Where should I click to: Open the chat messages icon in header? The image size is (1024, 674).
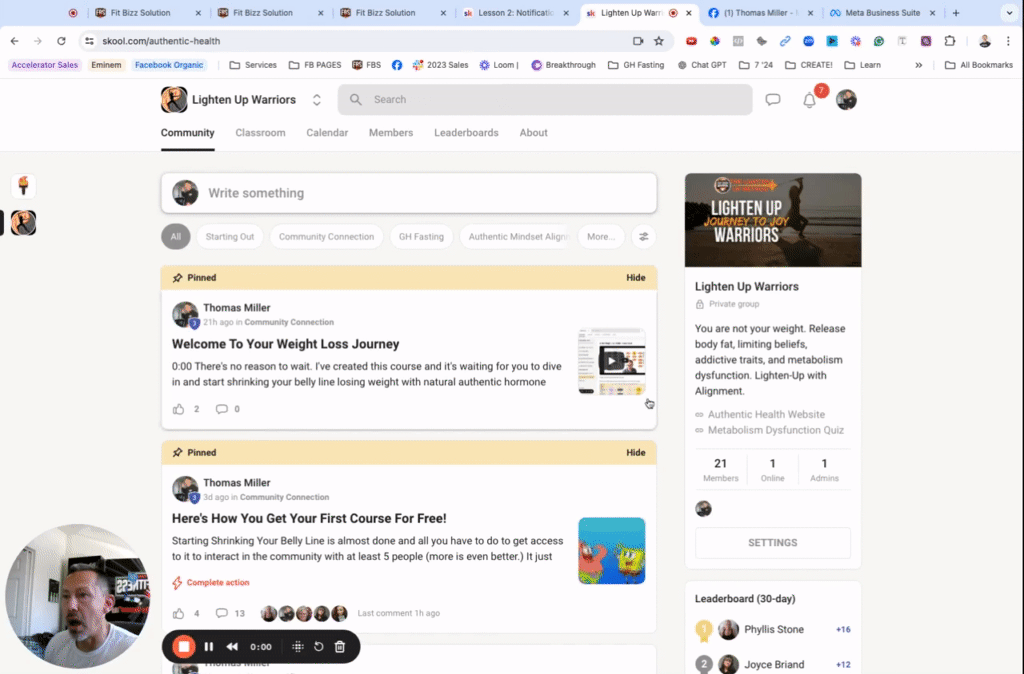click(x=773, y=100)
